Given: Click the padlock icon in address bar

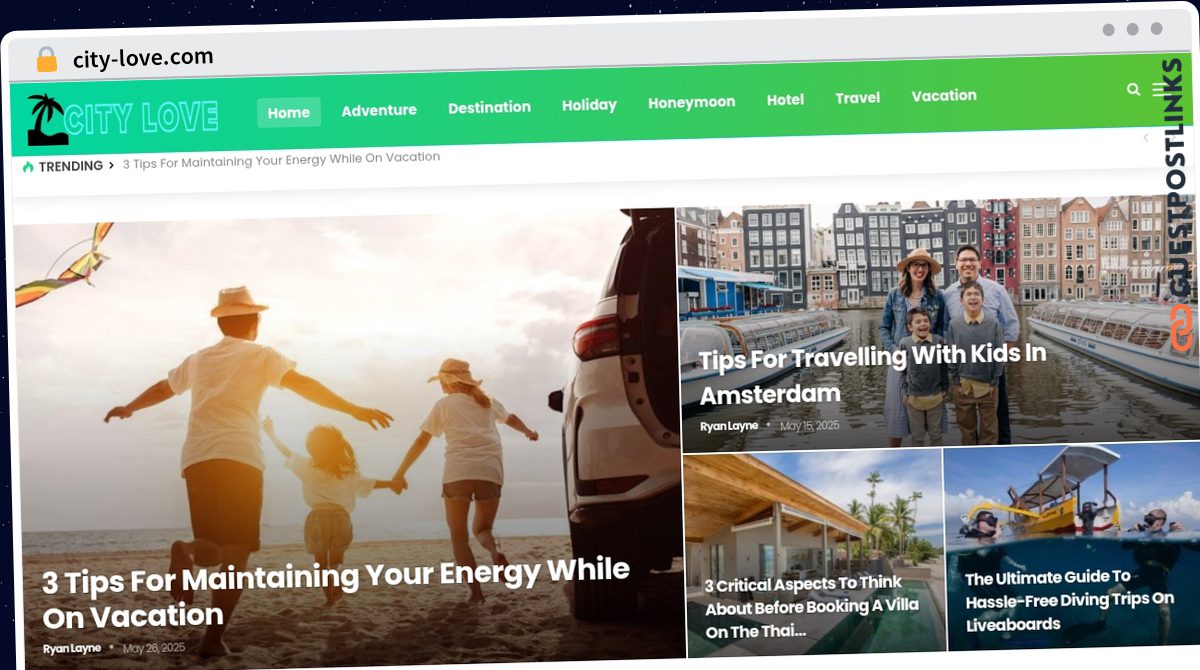Looking at the screenshot, I should pos(47,59).
